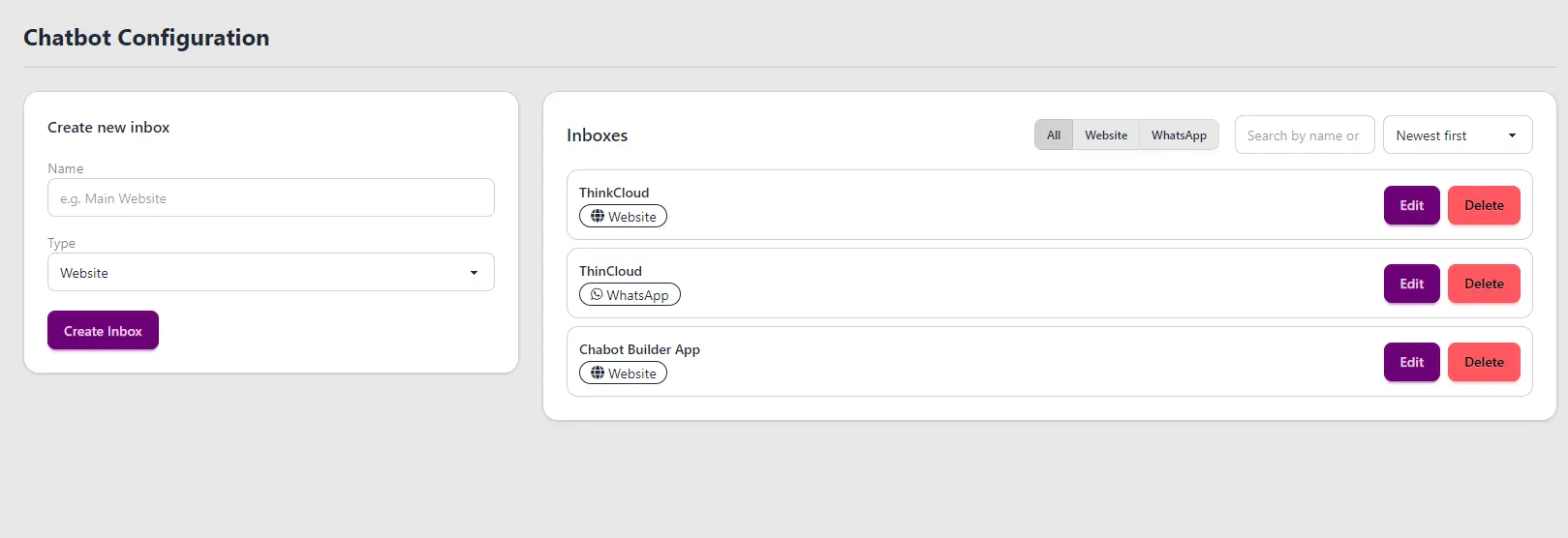Click the Website badge of ThinkCloud

point(623,216)
